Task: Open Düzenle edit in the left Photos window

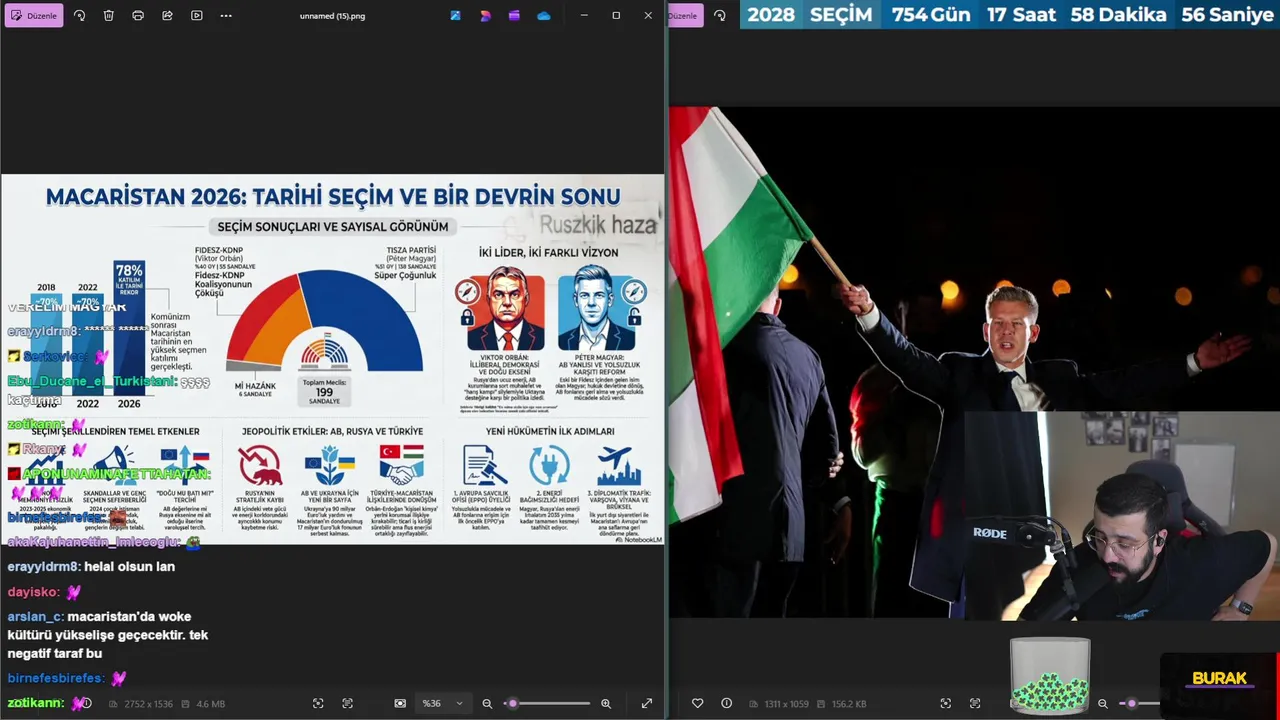Action: 34,15
